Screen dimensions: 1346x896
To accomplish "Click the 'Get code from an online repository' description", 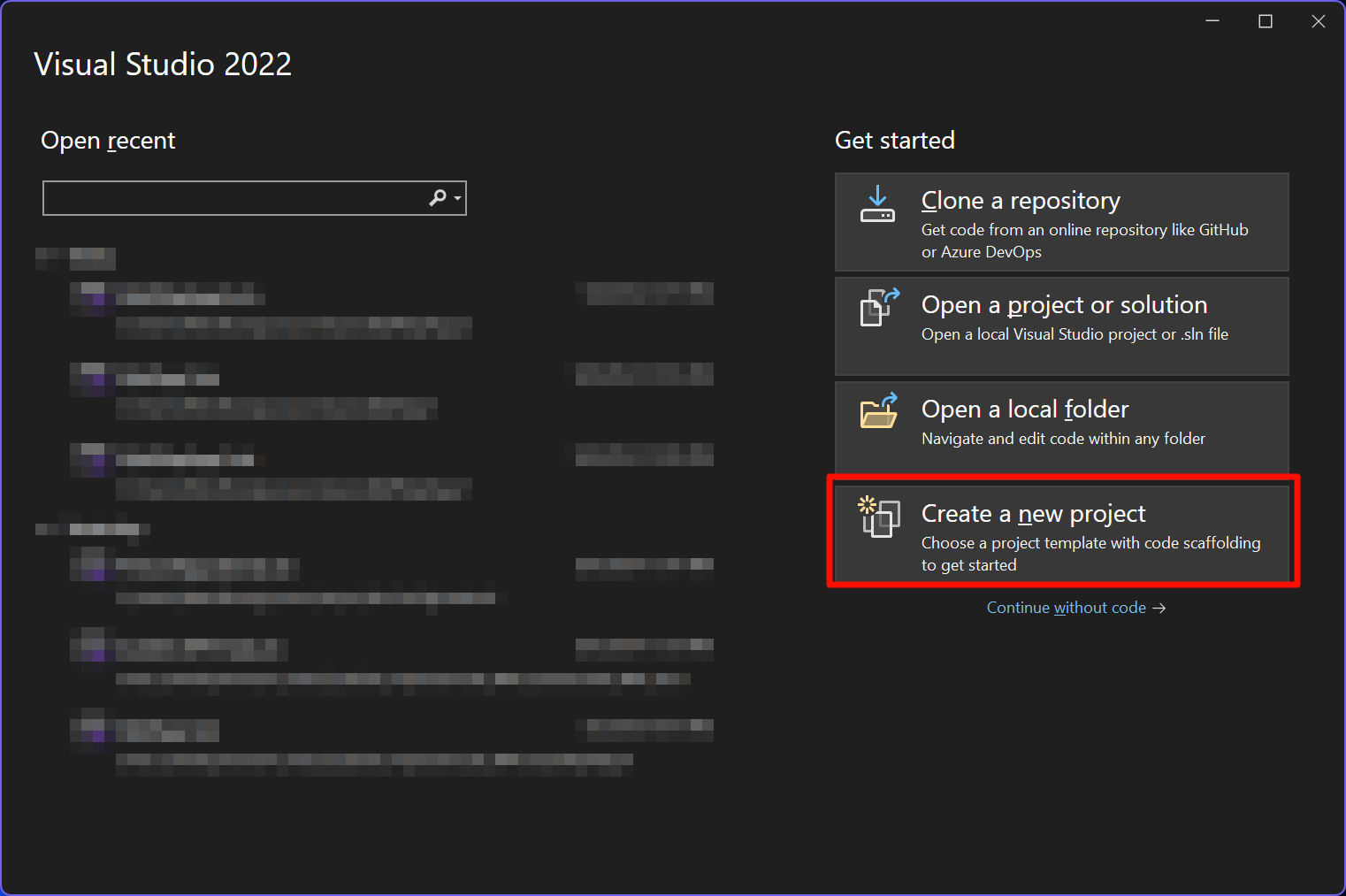I will click(1085, 241).
